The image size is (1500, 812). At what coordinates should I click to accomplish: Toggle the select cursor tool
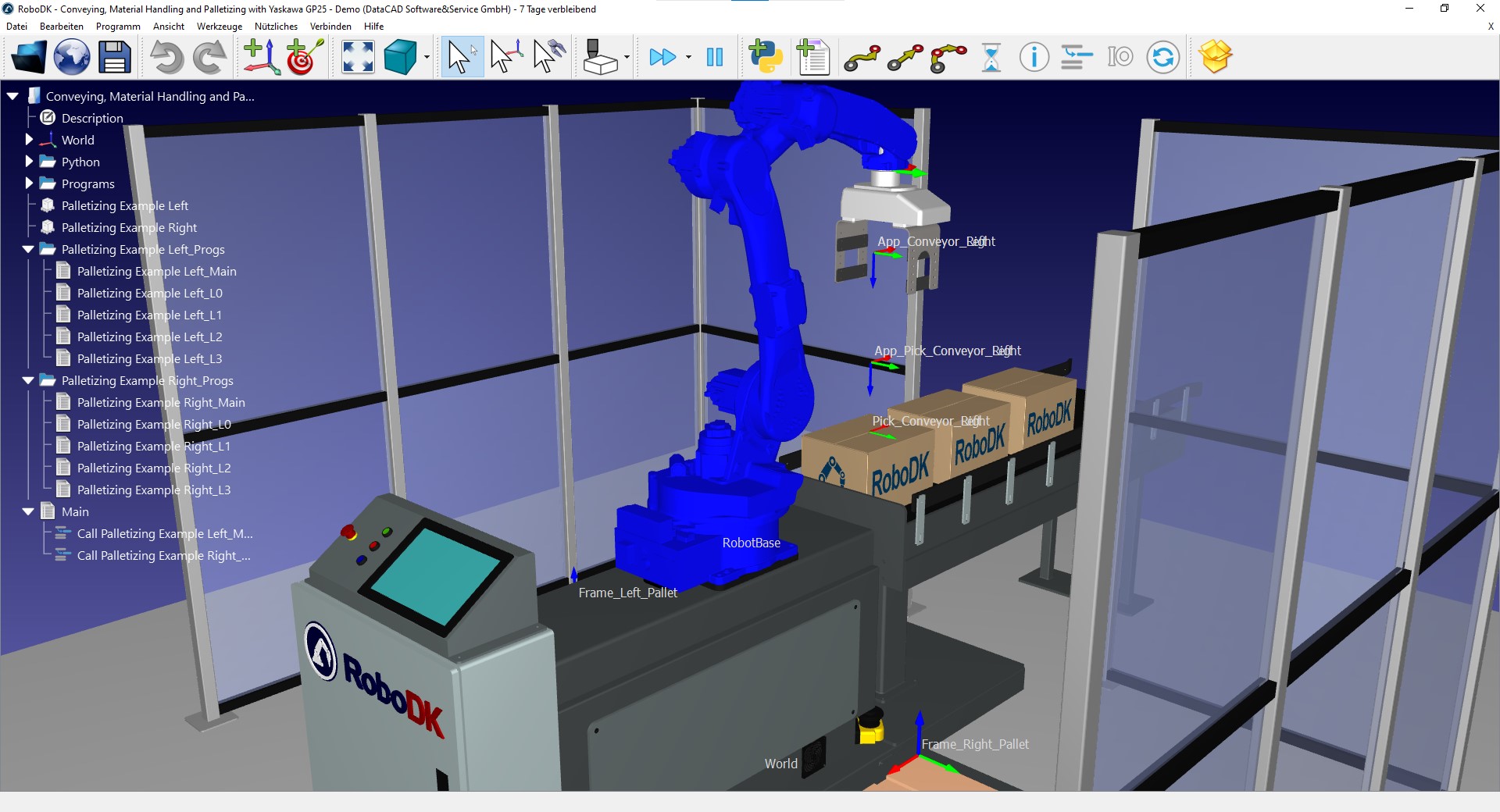point(462,57)
